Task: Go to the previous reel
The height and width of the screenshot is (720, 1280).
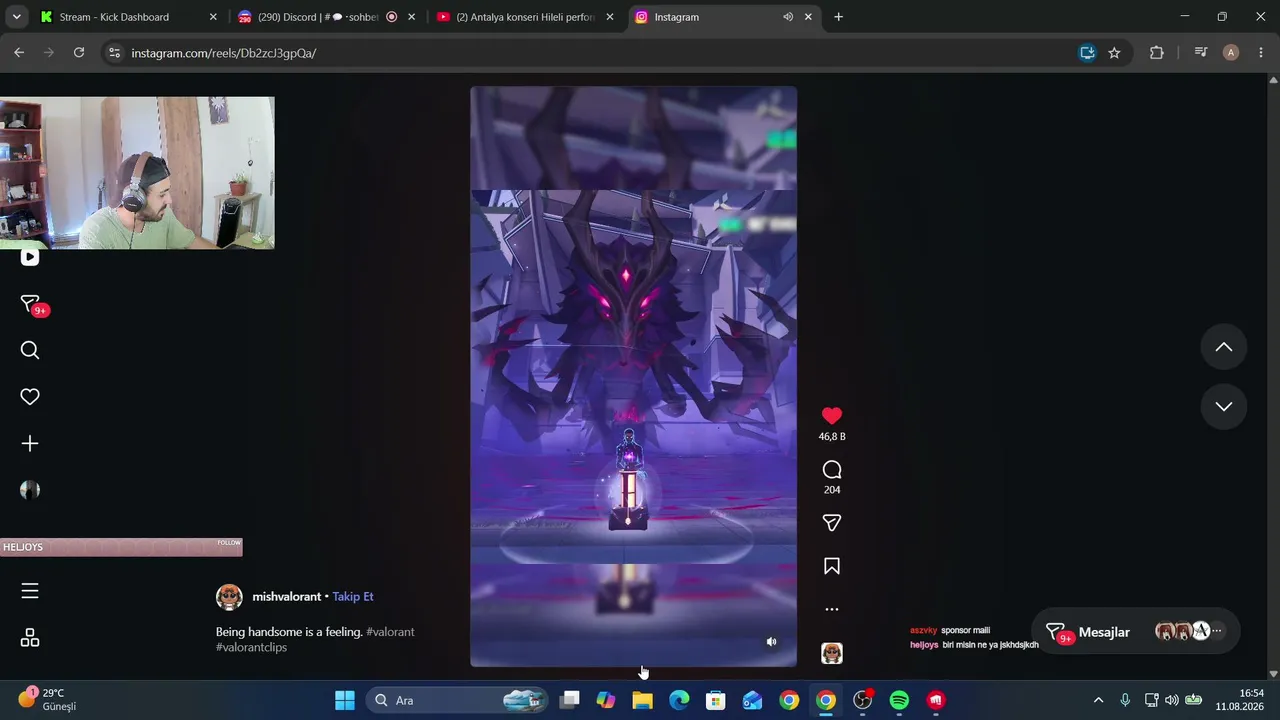Action: (1223, 347)
